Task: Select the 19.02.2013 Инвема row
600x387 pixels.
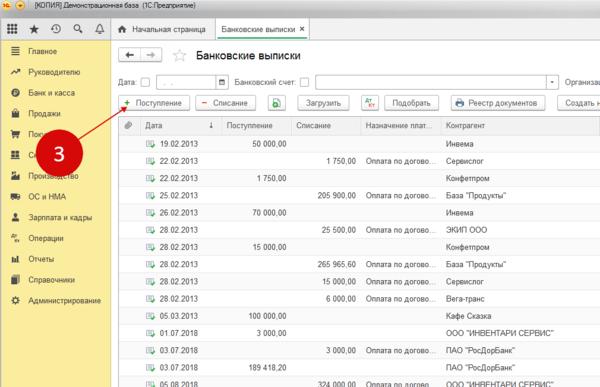Action: tap(359, 144)
